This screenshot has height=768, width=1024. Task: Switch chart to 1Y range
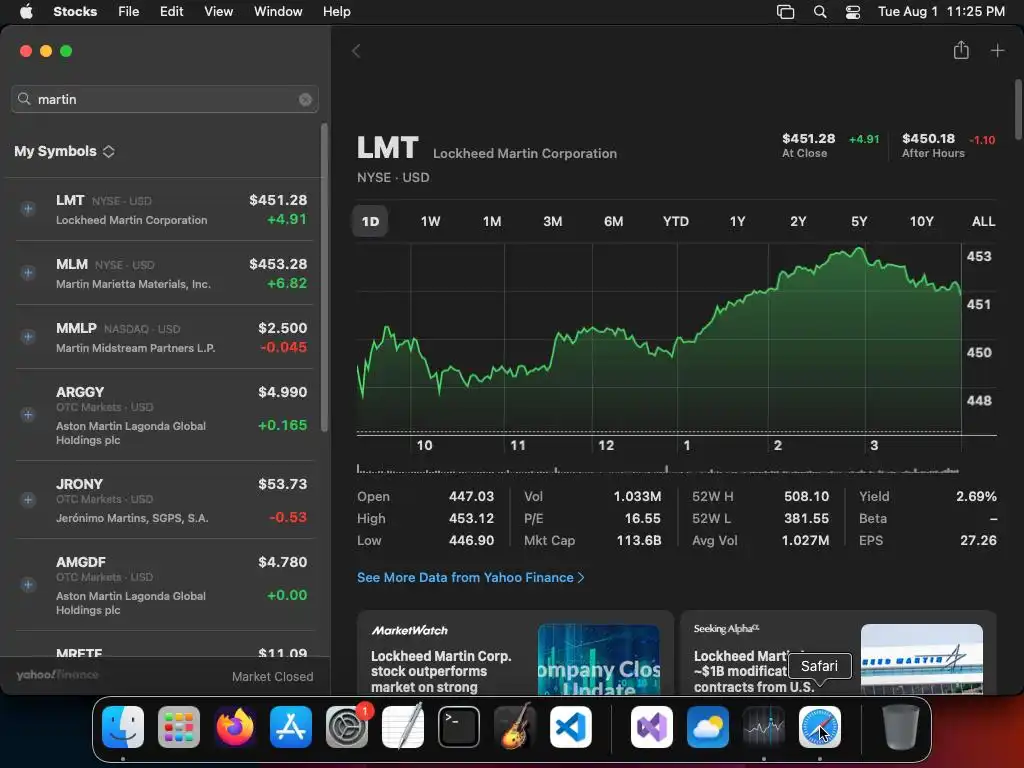tap(737, 221)
